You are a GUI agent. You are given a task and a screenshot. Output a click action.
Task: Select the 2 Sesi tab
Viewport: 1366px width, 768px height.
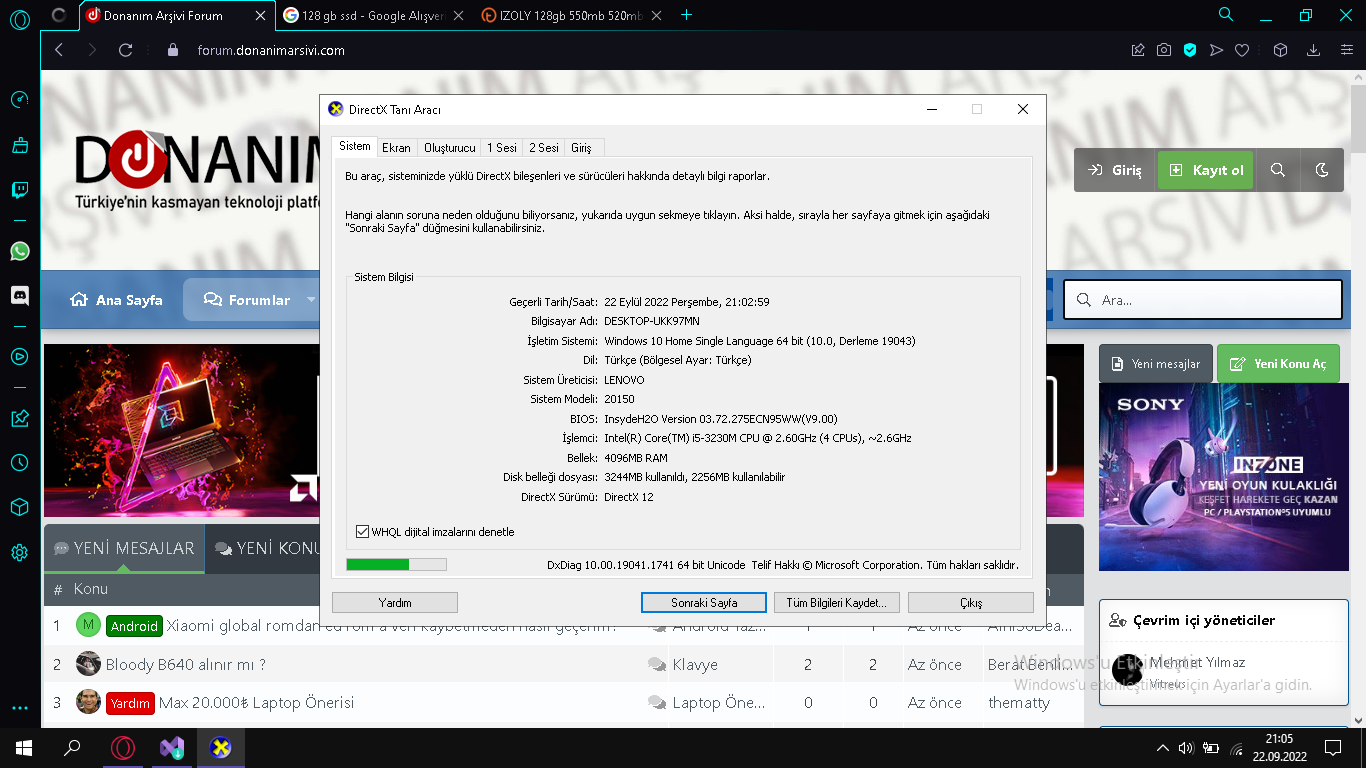click(x=544, y=148)
